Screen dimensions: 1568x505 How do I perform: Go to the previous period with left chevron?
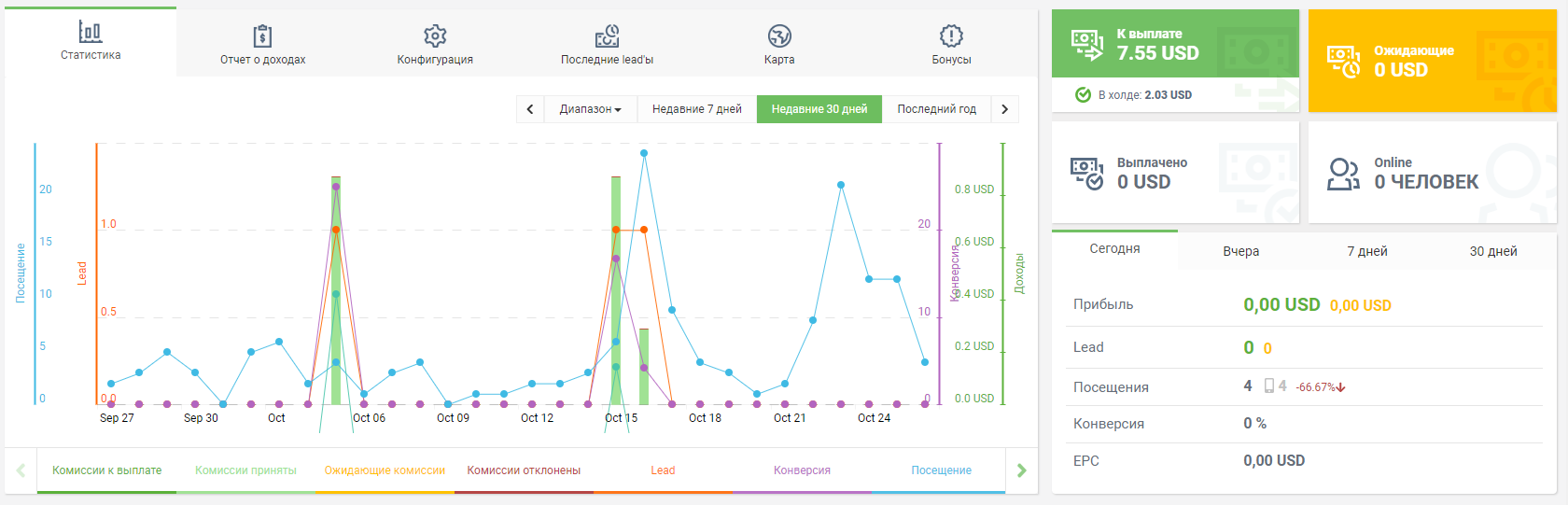(x=530, y=109)
